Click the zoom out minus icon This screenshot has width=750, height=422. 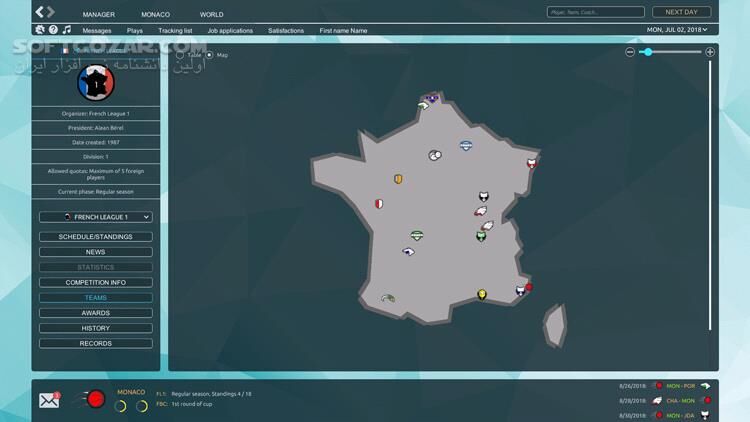pyautogui.click(x=630, y=52)
